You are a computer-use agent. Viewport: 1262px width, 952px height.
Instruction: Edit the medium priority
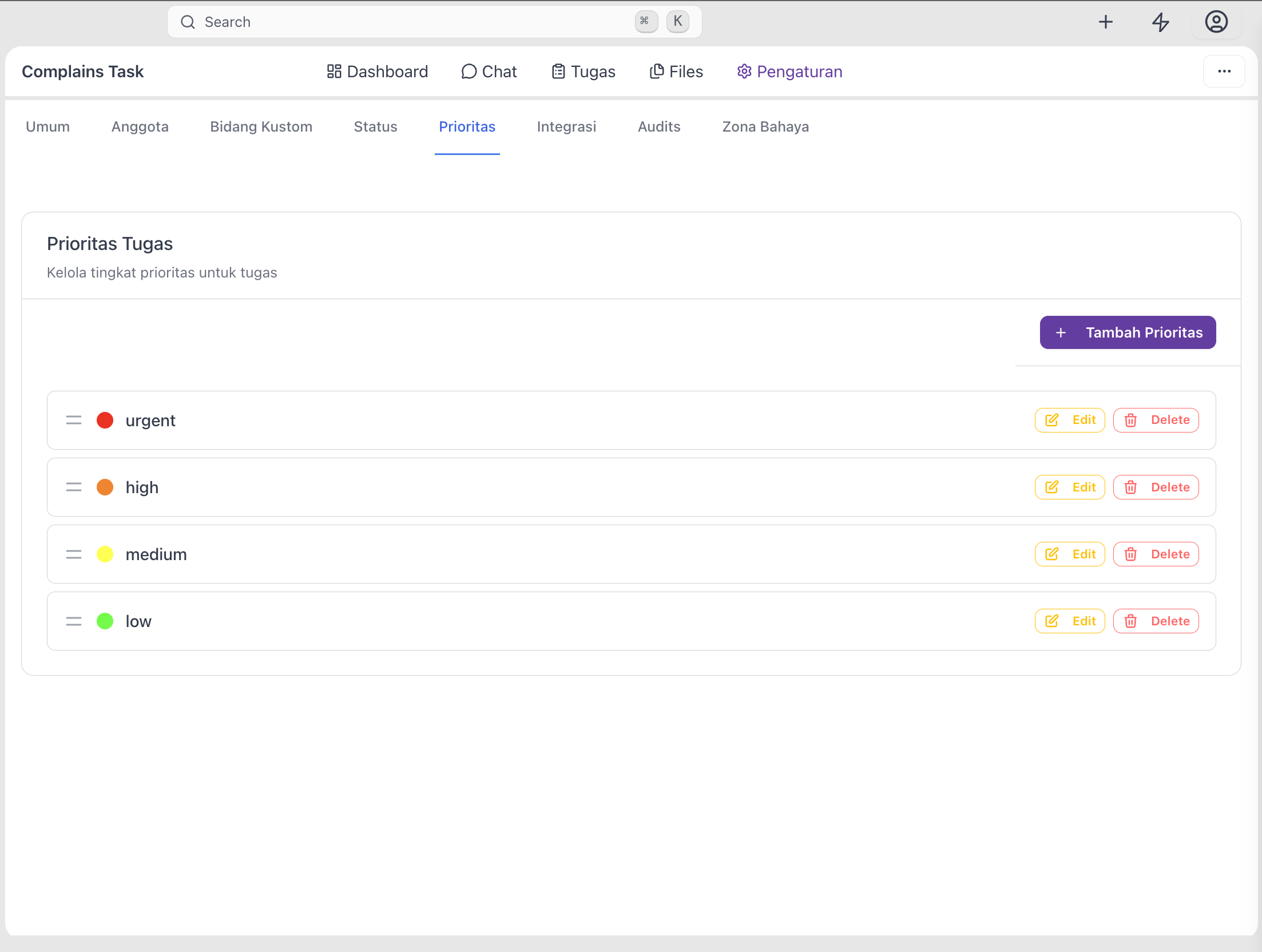tap(1069, 554)
